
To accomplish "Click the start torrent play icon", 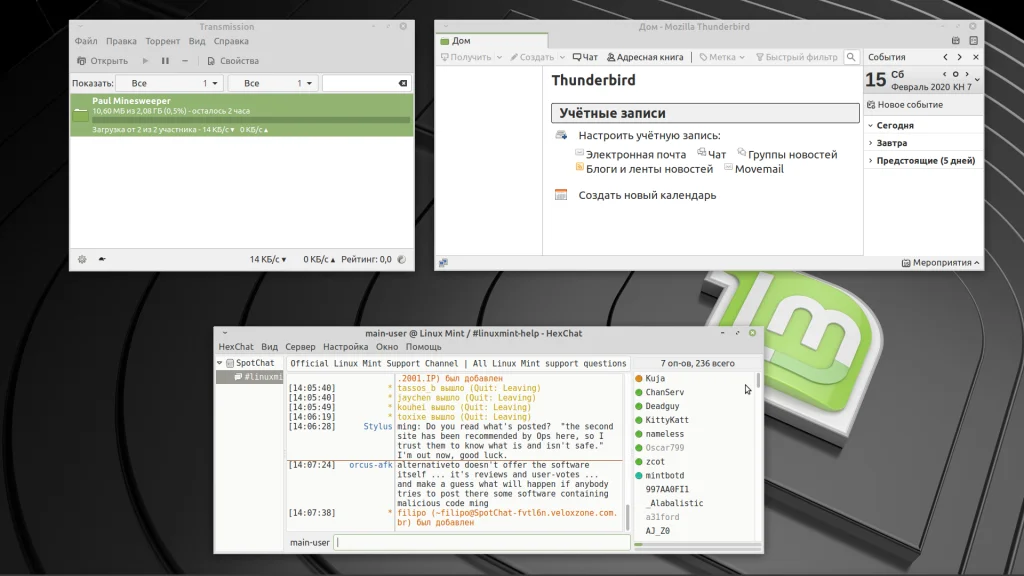I will coord(146,61).
